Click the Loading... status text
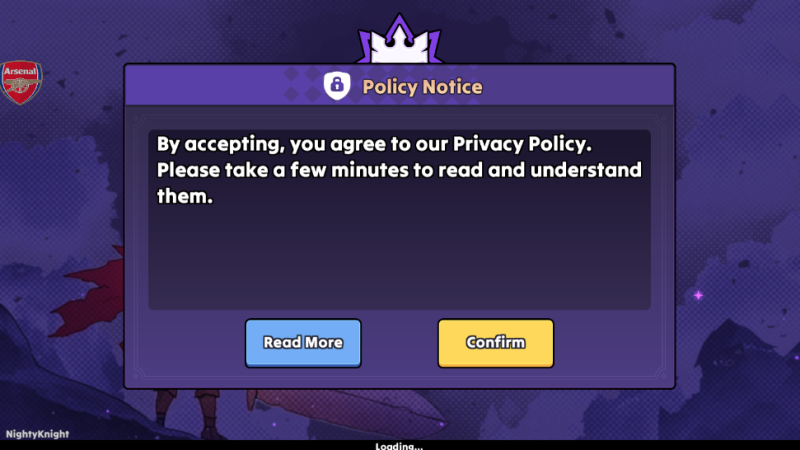The width and height of the screenshot is (800, 450). click(399, 446)
